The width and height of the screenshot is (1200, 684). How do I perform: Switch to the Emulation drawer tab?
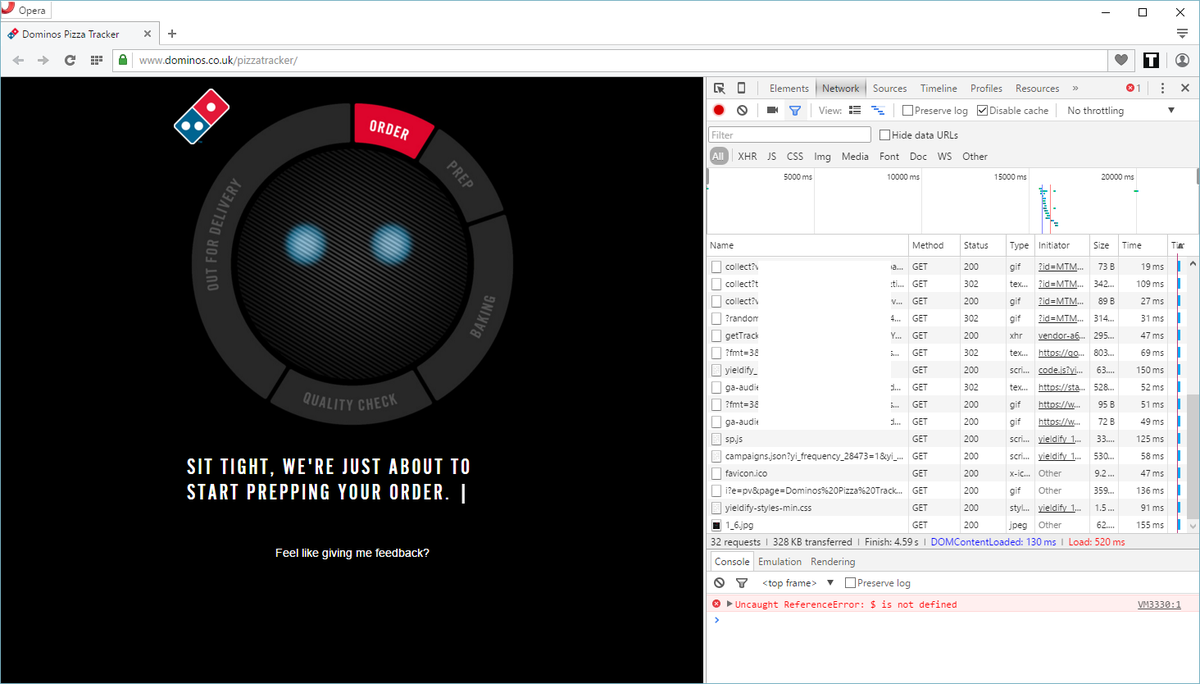tap(779, 561)
